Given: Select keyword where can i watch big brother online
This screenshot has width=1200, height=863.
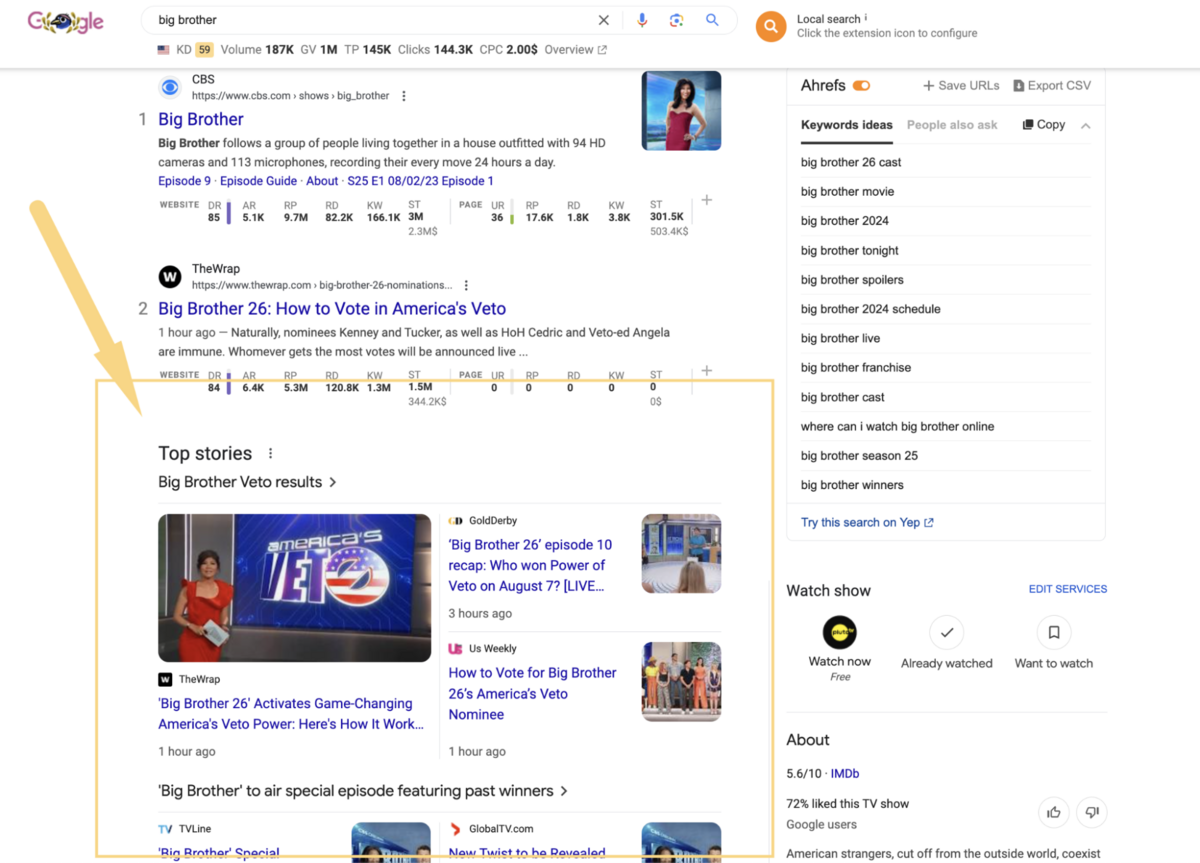Looking at the screenshot, I should 898,426.
